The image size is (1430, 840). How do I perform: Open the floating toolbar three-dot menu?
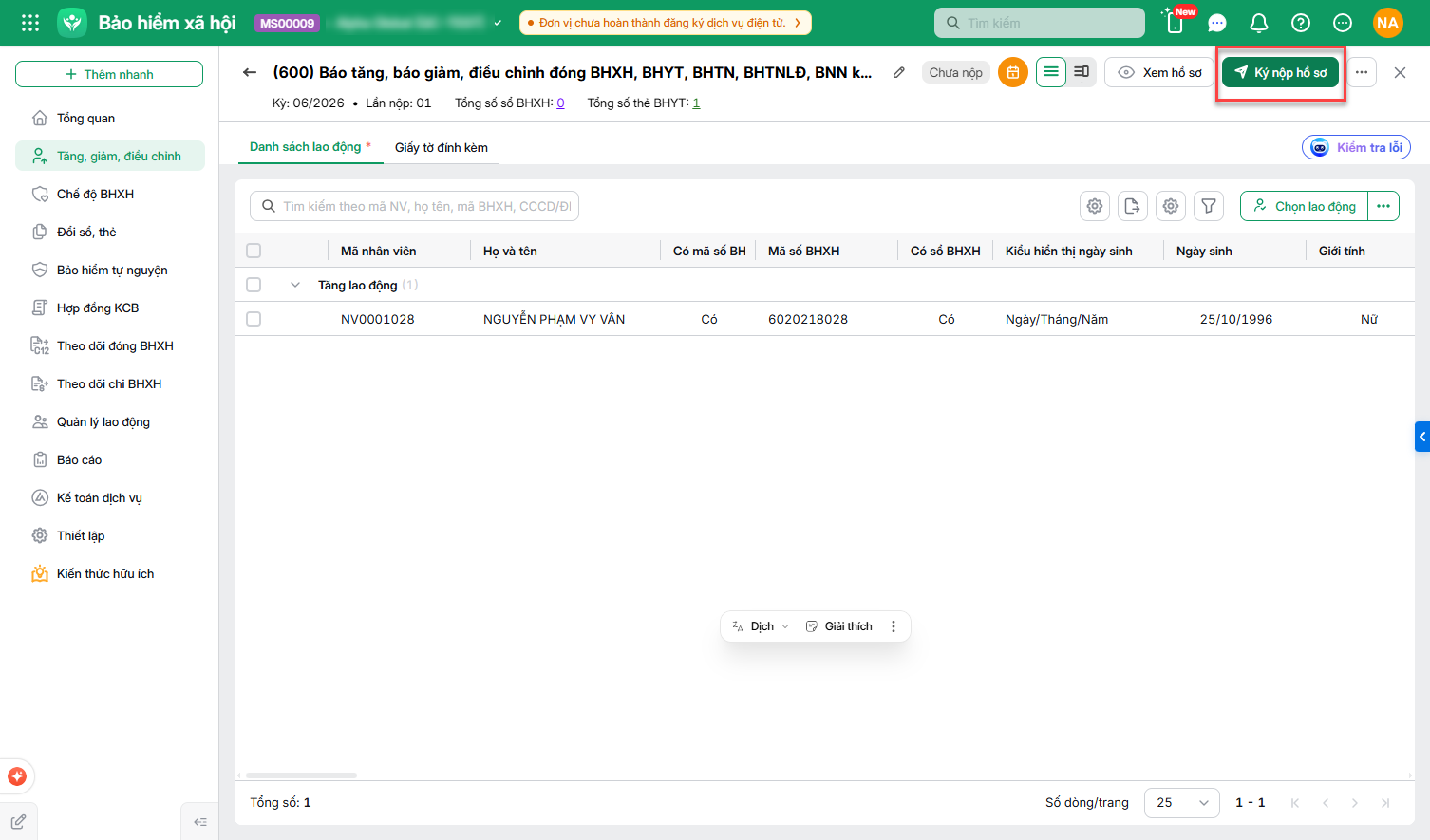tap(894, 626)
